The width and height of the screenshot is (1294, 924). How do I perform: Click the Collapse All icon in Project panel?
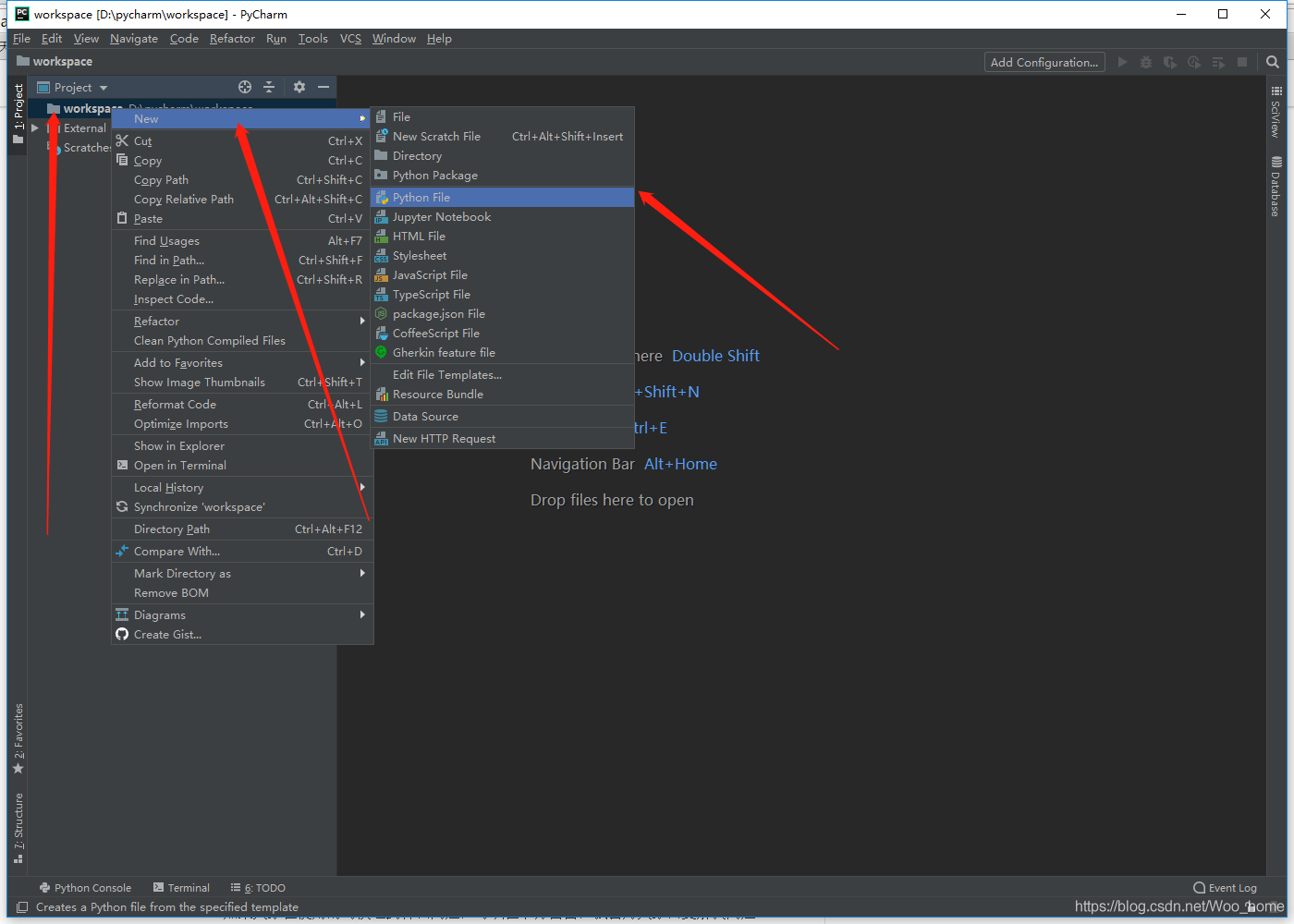coord(269,87)
